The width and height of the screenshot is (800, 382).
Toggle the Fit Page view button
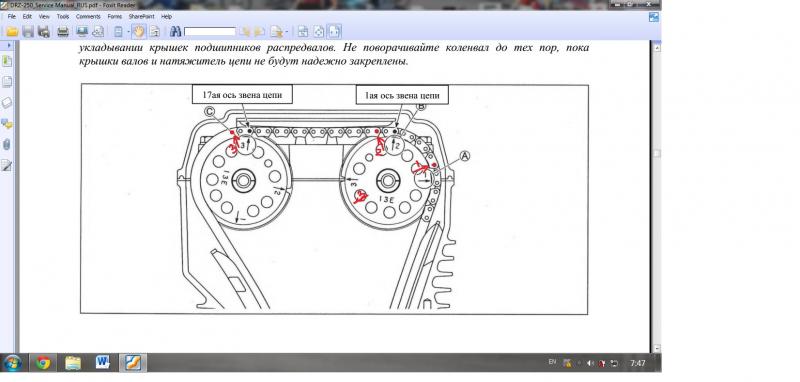[318, 32]
